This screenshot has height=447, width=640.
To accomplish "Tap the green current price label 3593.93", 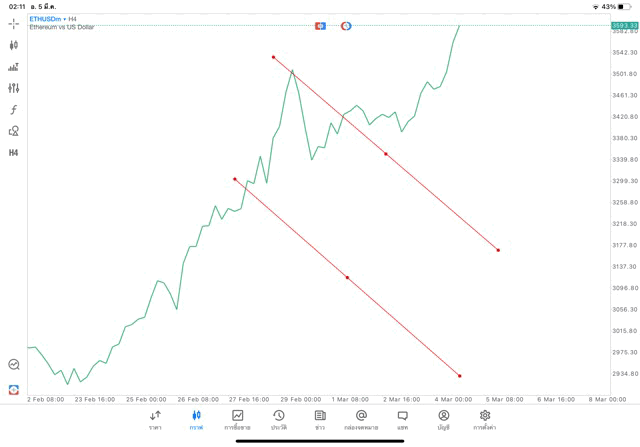I will click(624, 25).
